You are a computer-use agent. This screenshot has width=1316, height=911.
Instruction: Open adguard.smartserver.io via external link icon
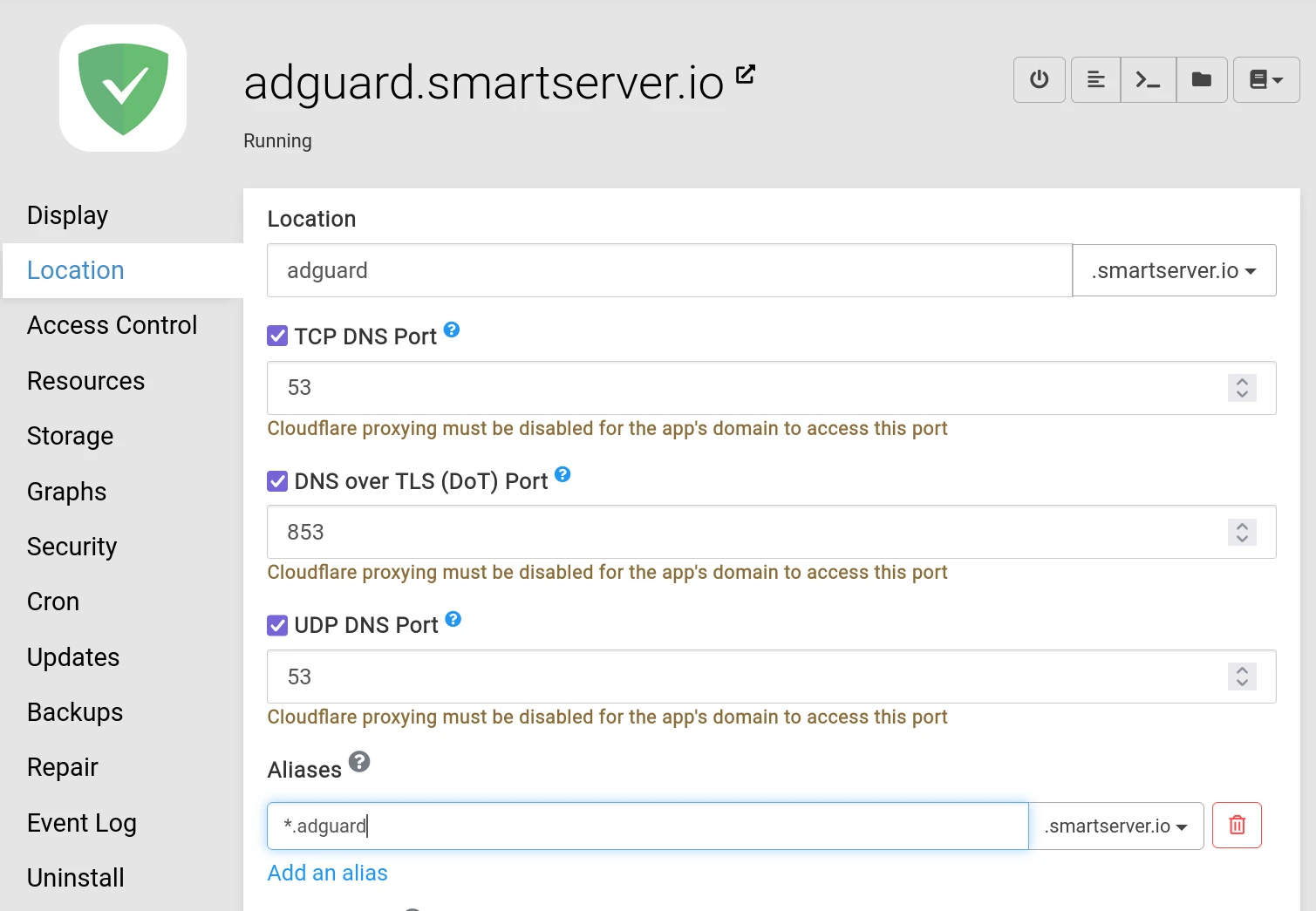tap(745, 74)
